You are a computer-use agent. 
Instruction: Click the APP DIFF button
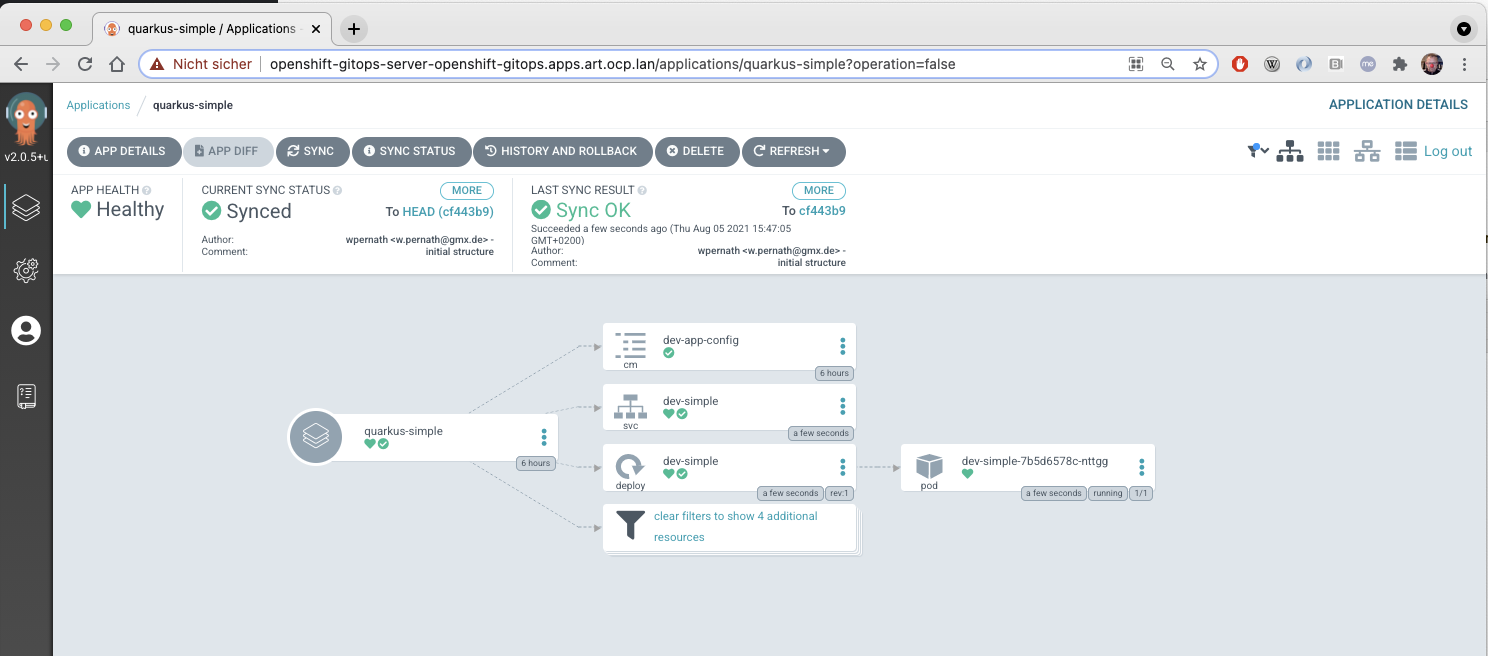pyautogui.click(x=226, y=151)
